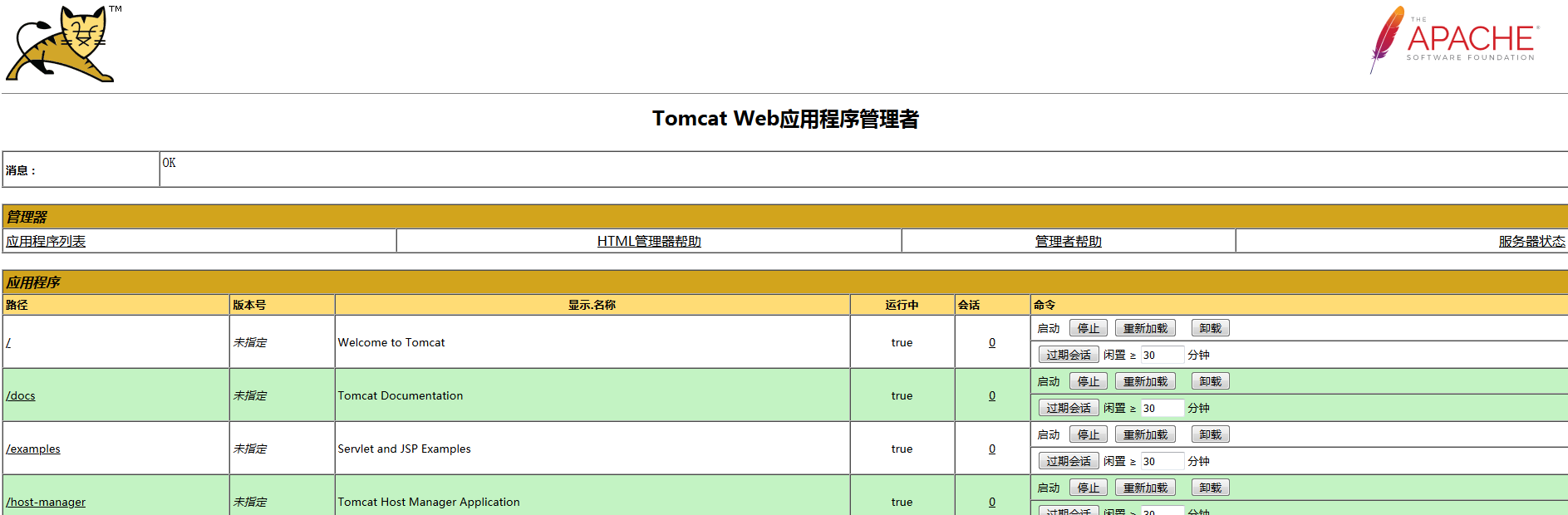
Task: Focus idle minutes field for Welcome to Tomcat
Action: (x=1162, y=355)
